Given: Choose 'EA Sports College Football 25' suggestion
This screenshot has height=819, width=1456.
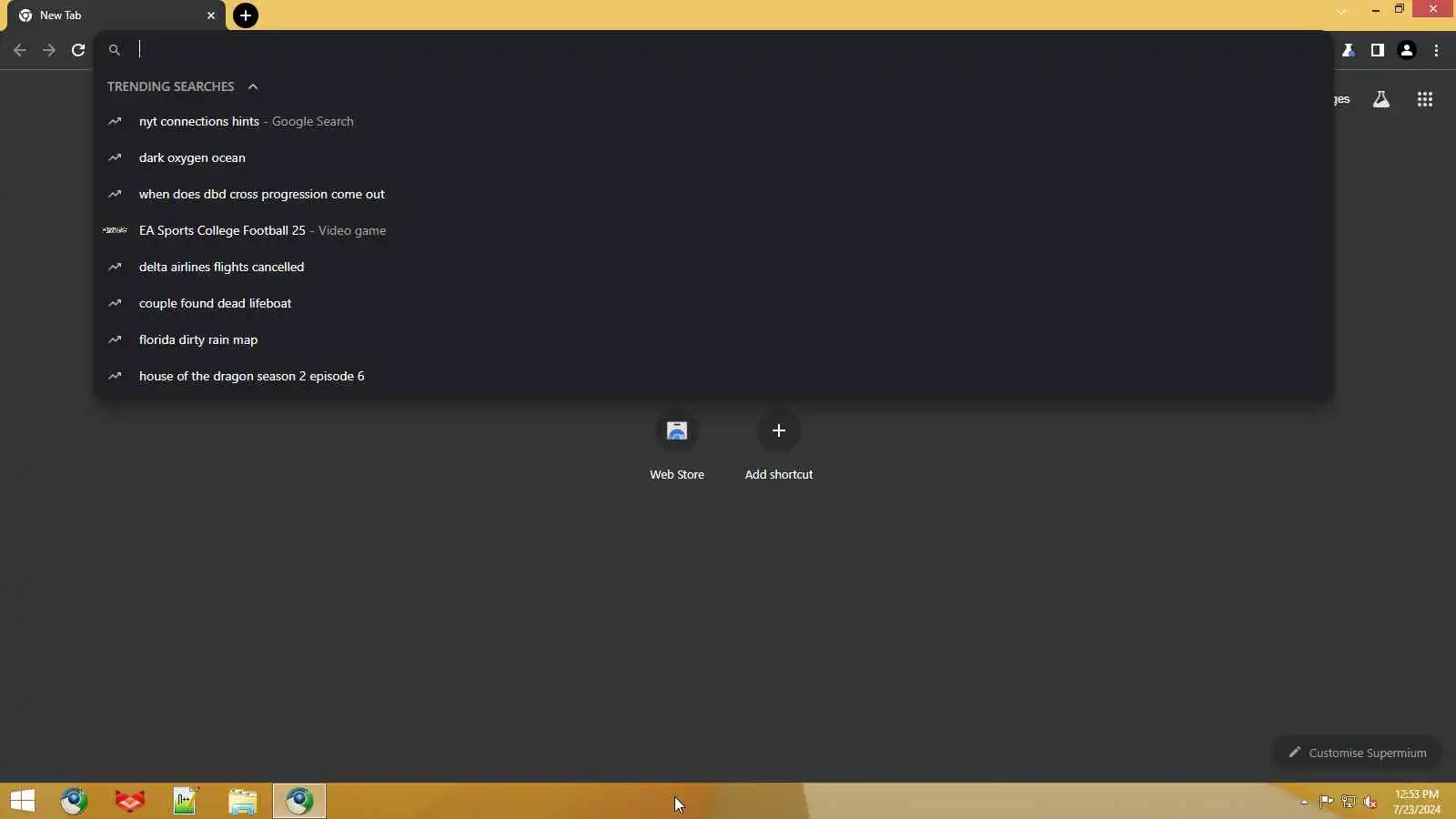Looking at the screenshot, I should click(x=713, y=230).
